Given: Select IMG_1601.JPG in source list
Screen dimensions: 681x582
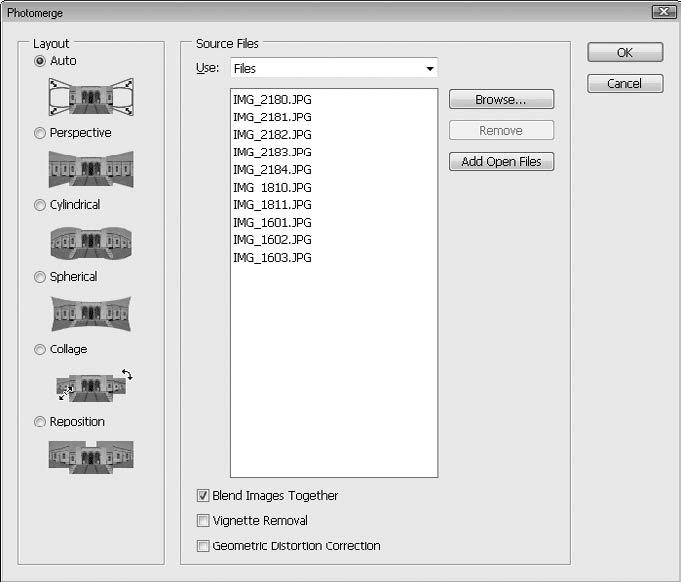Looking at the screenshot, I should coord(272,222).
